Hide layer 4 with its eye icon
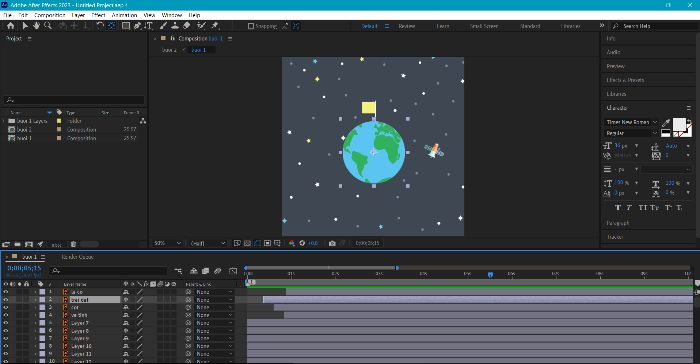Viewport: 700px width, 364px height. coord(6,315)
